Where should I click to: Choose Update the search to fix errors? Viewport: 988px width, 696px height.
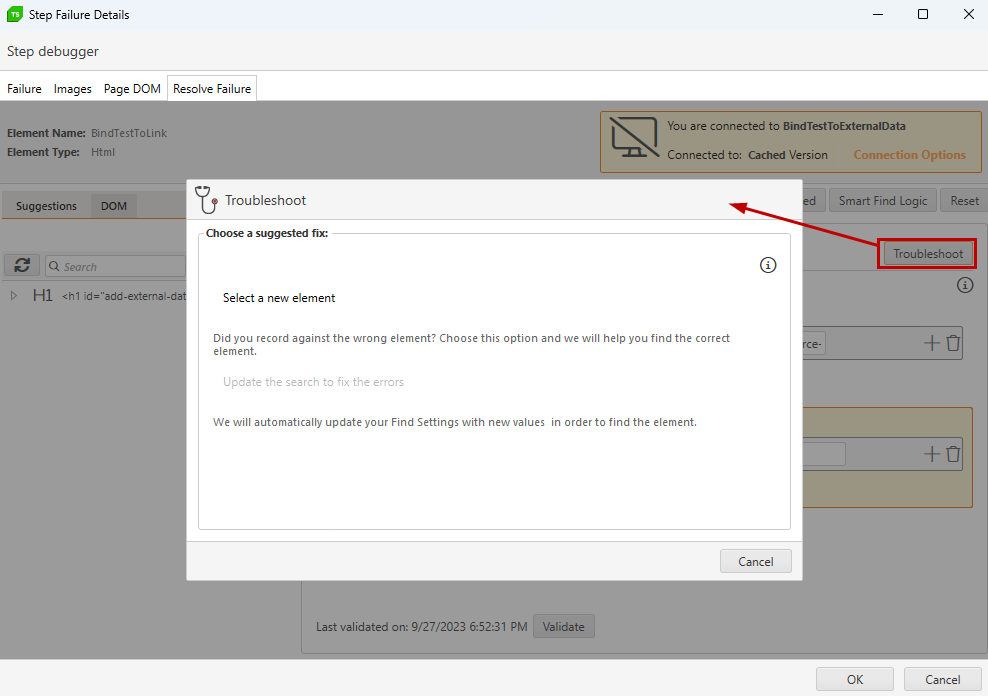click(x=313, y=382)
